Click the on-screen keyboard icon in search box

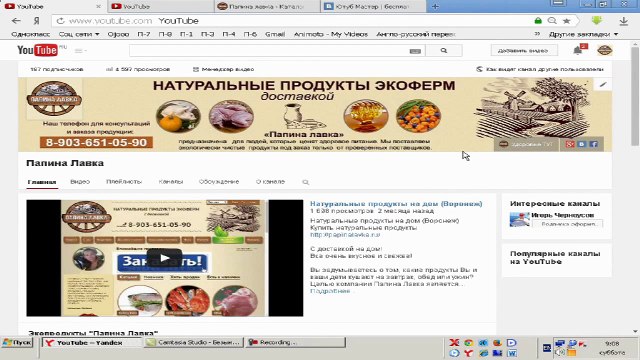pyautogui.click(x=415, y=51)
